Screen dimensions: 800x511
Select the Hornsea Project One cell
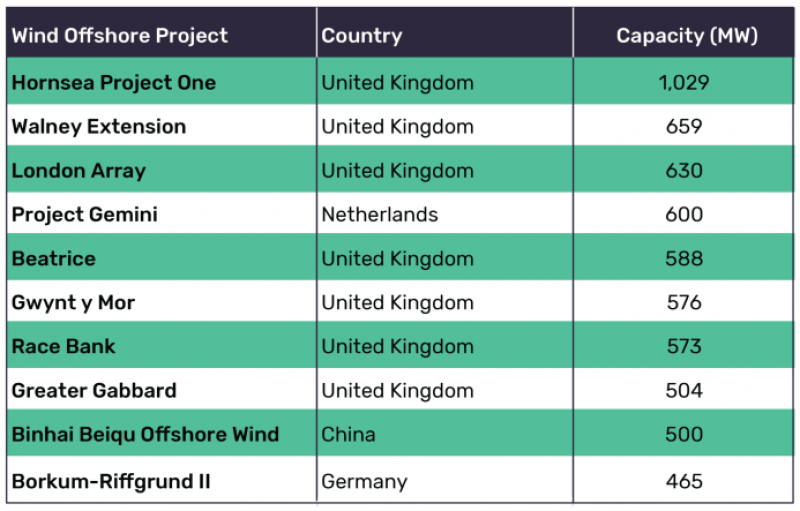[x=114, y=83]
